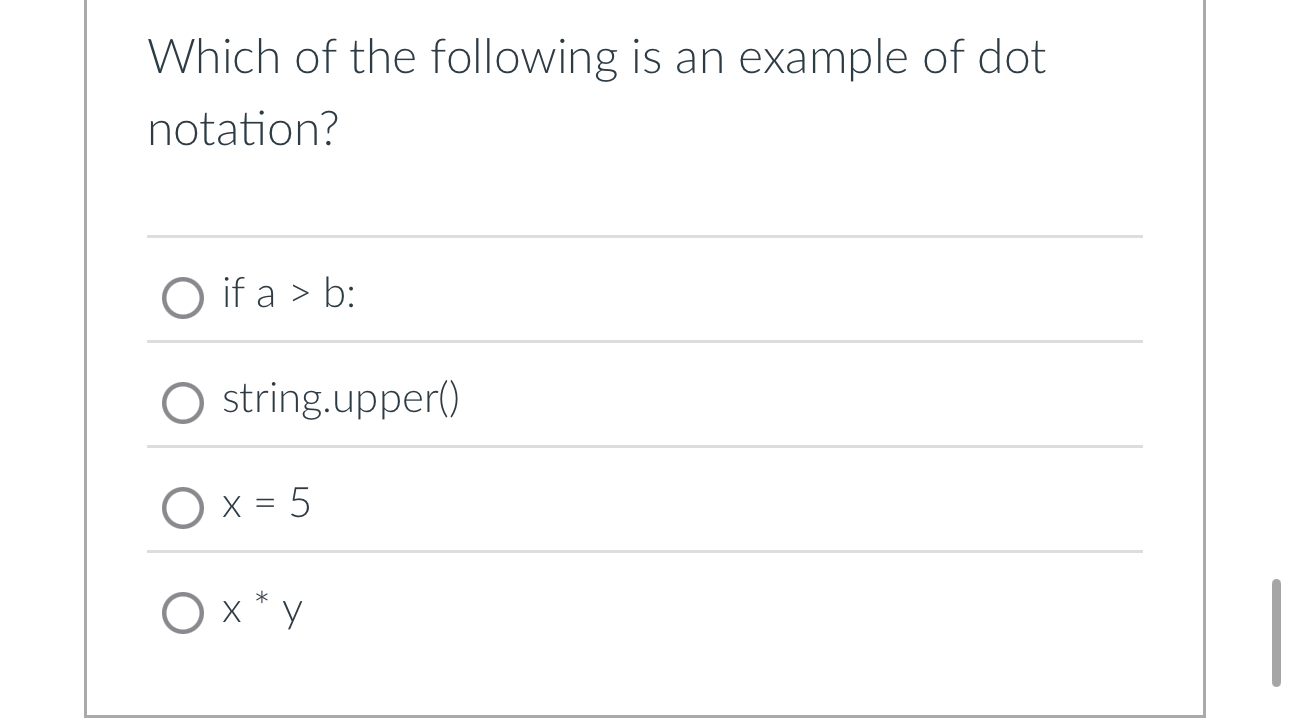The image size is (1290, 720).
Task: Click the answer text "string.upper()"
Action: click(x=340, y=401)
